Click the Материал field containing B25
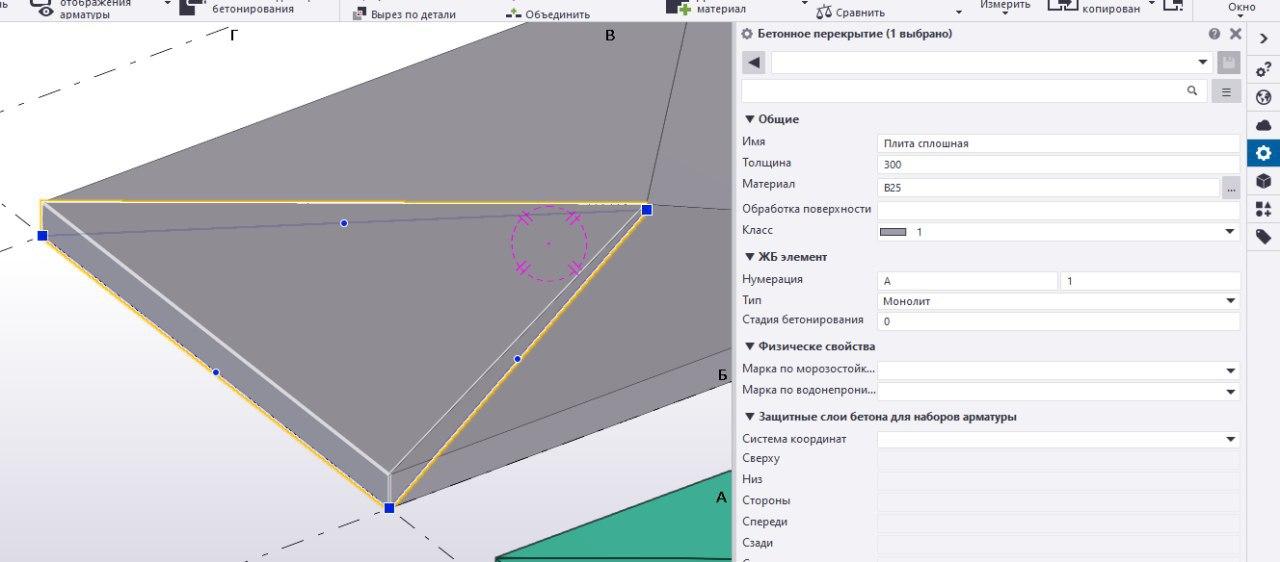Screen dimensions: 1280x562 coord(1048,187)
